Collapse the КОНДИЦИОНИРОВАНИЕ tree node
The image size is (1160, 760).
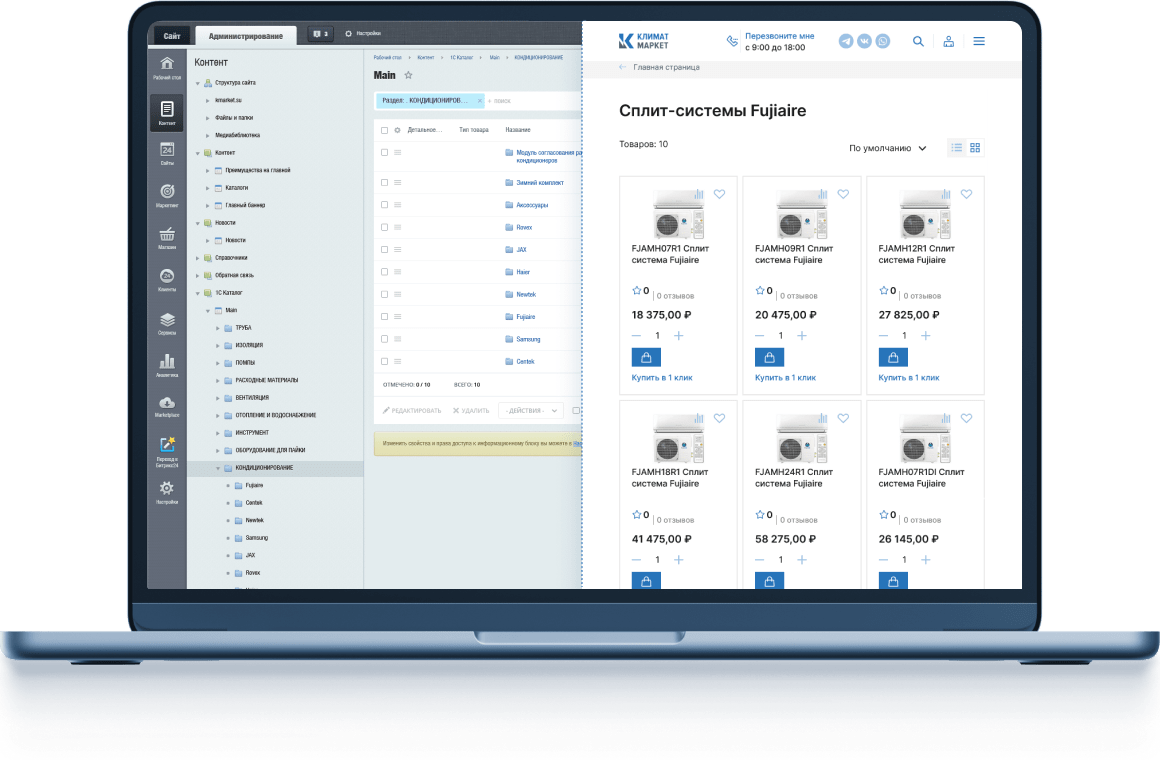coord(219,468)
